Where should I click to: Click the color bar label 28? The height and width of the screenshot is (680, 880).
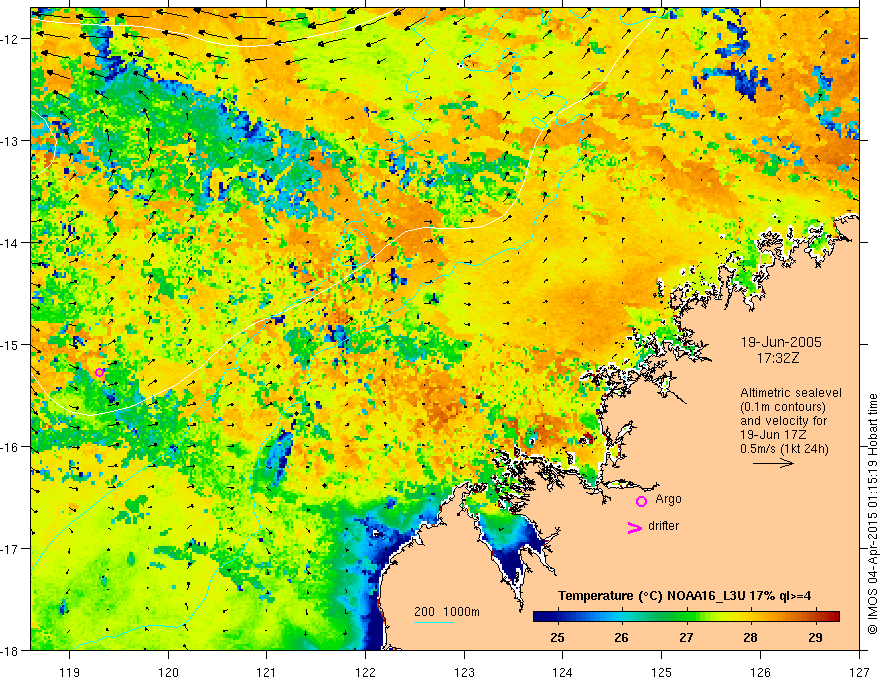[750, 637]
